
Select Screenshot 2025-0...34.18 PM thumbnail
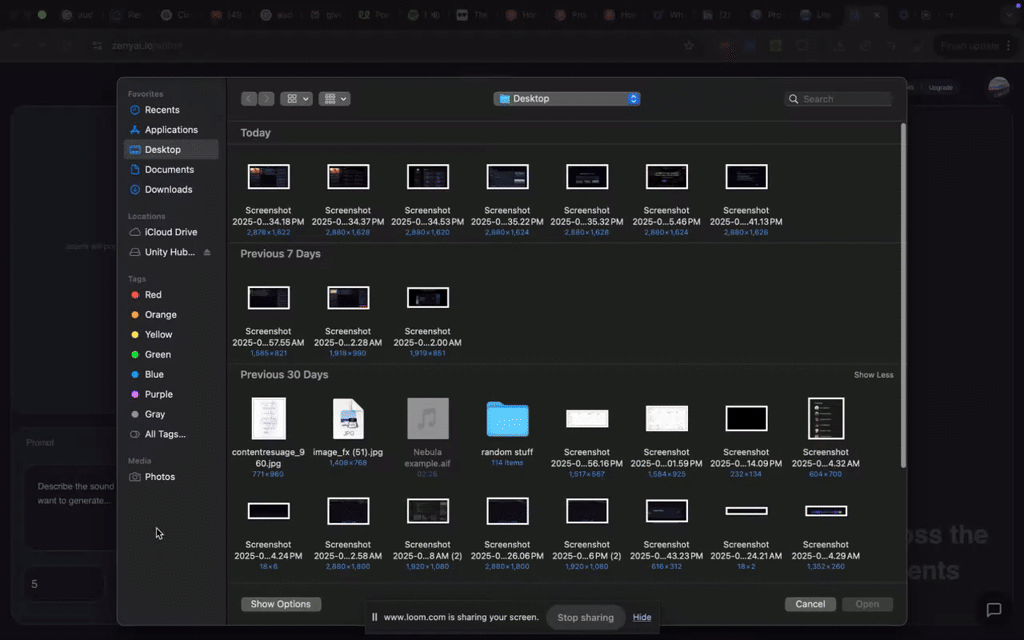click(268, 176)
